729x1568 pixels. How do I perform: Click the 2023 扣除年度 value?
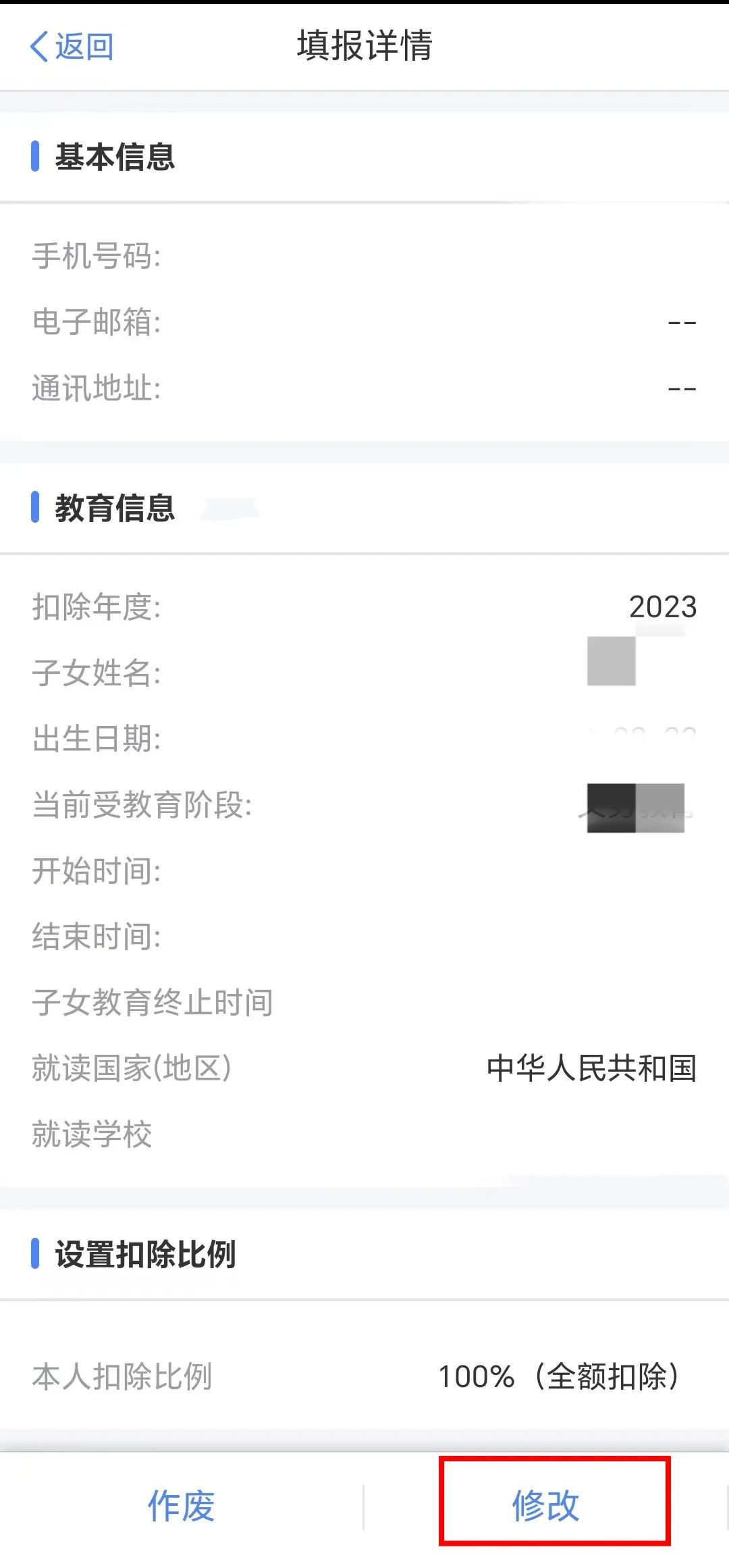pos(662,606)
